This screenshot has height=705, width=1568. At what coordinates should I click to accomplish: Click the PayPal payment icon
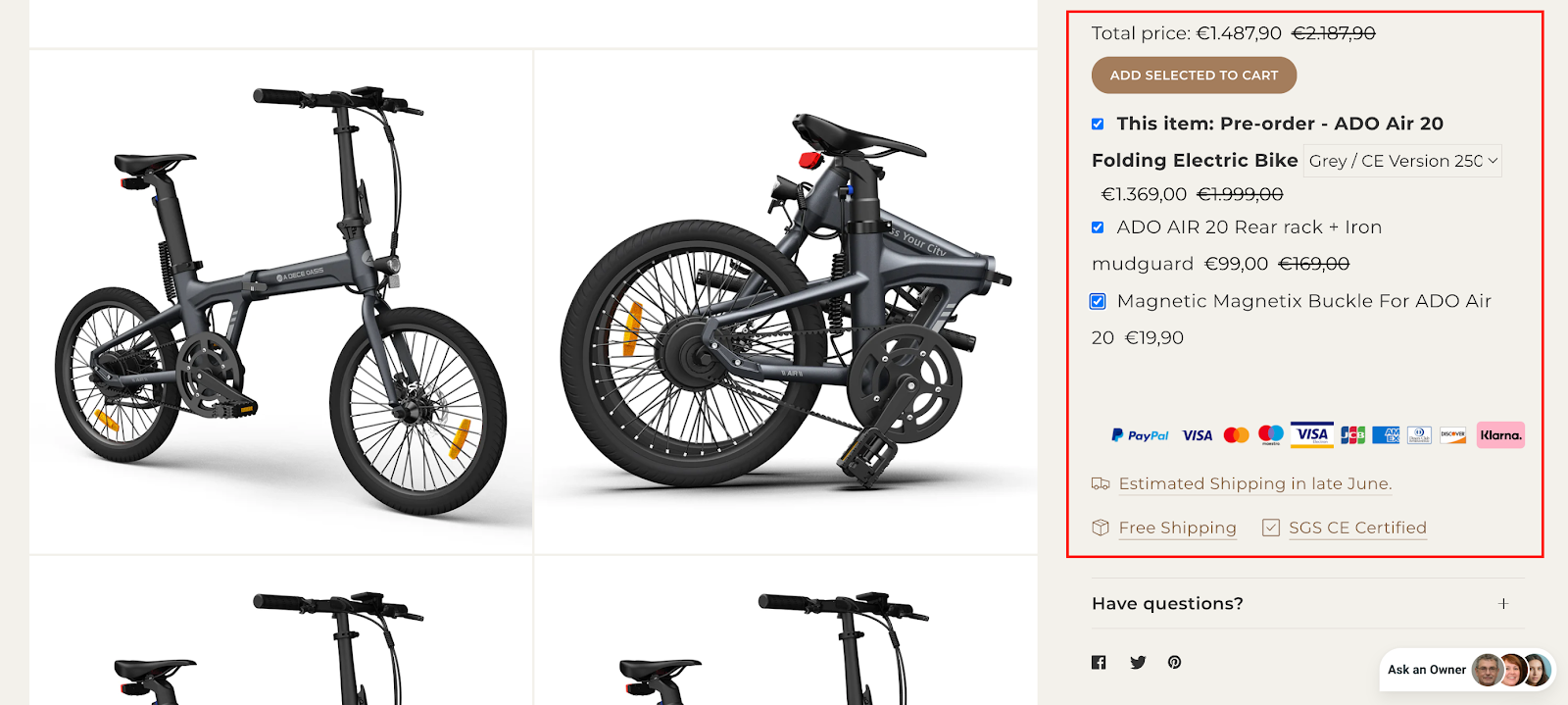point(1140,434)
